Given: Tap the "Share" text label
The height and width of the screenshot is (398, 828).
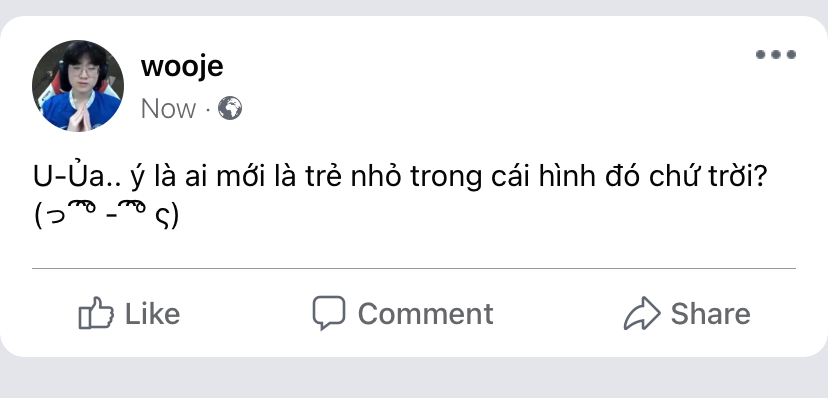Looking at the screenshot, I should point(710,314).
